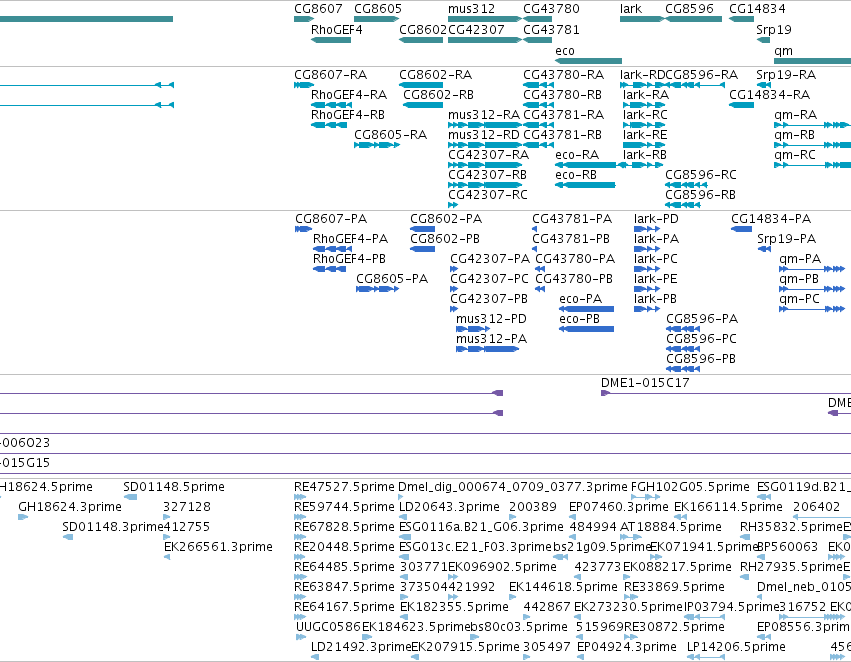Image resolution: width=851 pixels, height=662 pixels.
Task: Select the RhoGEF4 gene bar
Action: (331, 40)
